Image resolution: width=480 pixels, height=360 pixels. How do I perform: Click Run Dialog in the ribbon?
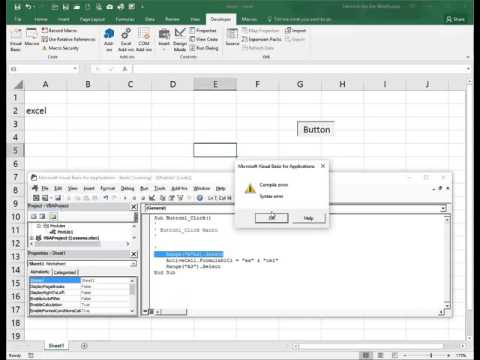click(204, 48)
